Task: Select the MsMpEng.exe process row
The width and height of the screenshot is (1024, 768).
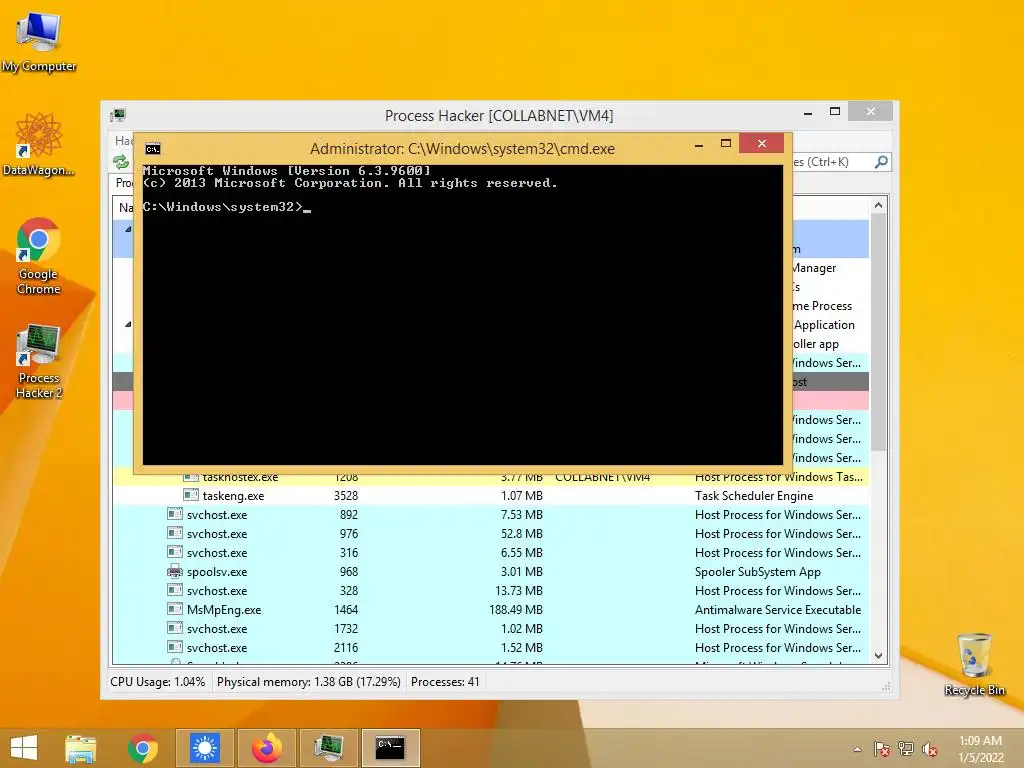Action: pyautogui.click(x=490, y=609)
